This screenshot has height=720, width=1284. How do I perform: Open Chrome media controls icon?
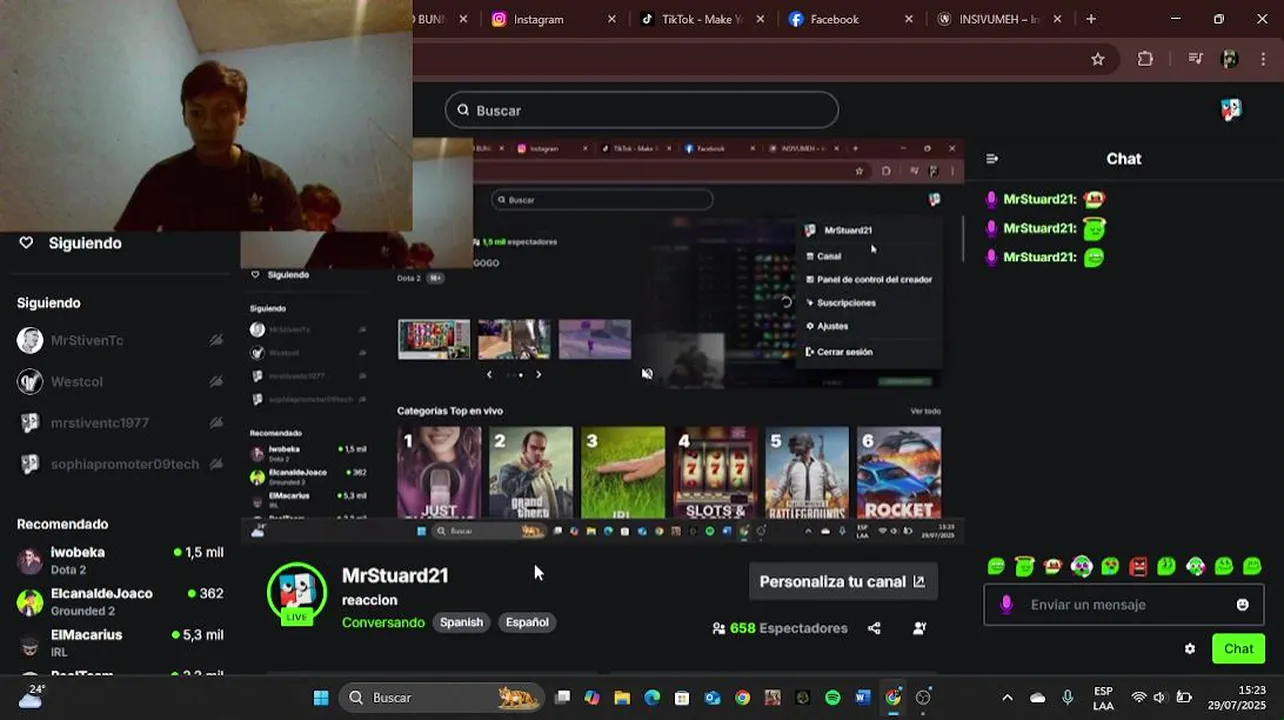1195,59
